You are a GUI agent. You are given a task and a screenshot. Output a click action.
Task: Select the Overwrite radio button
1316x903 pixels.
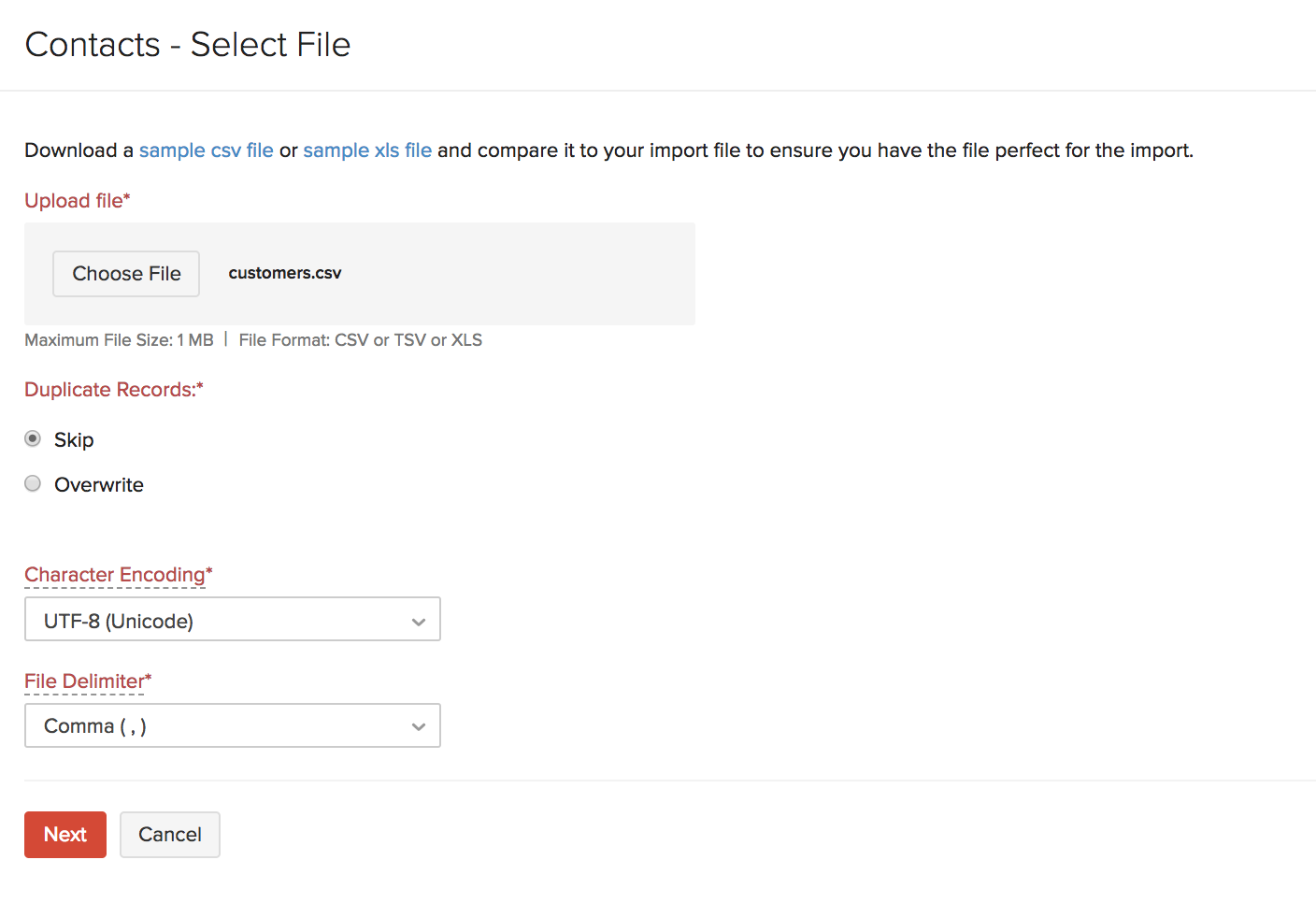point(33,483)
